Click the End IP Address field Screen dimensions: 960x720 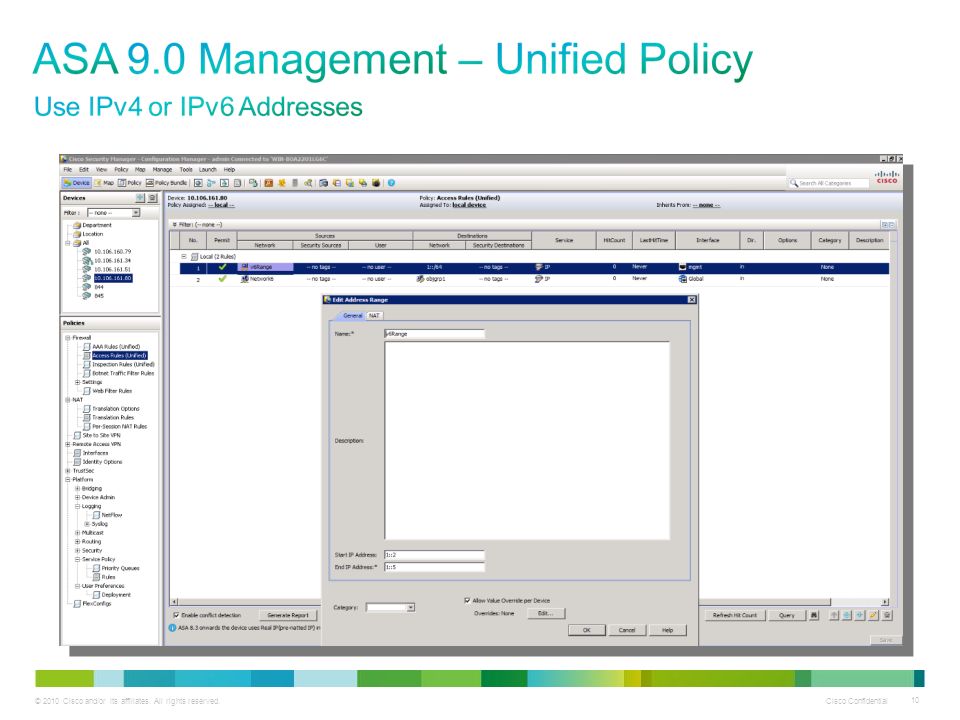click(434, 567)
